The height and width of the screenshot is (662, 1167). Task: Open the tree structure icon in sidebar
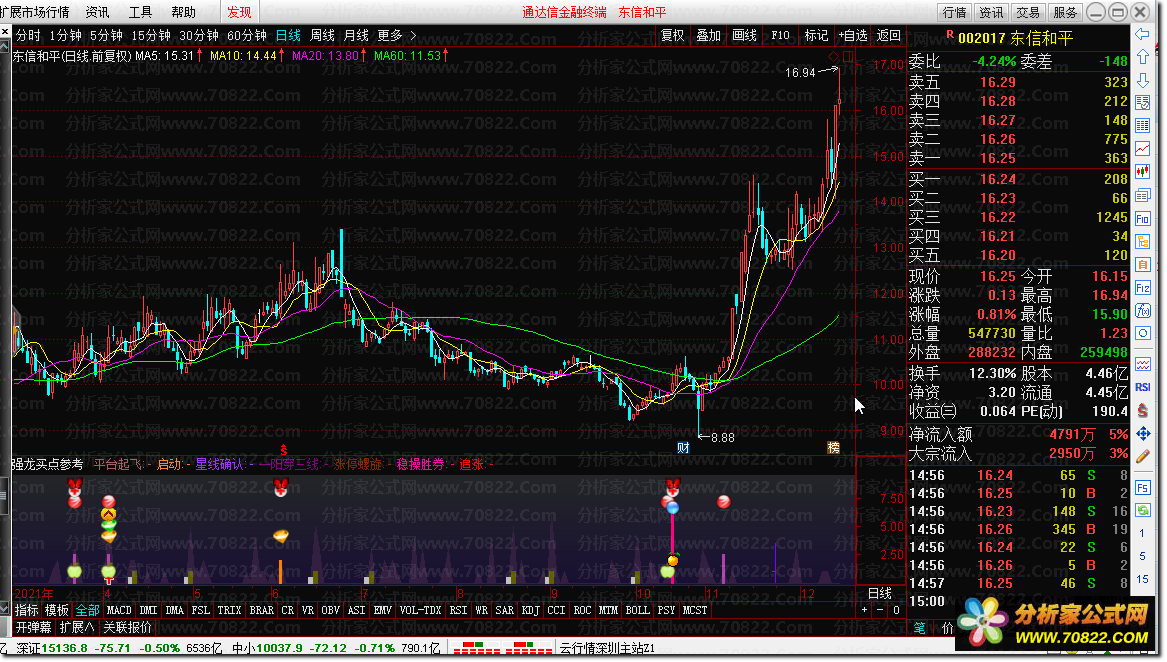tap(1142, 241)
